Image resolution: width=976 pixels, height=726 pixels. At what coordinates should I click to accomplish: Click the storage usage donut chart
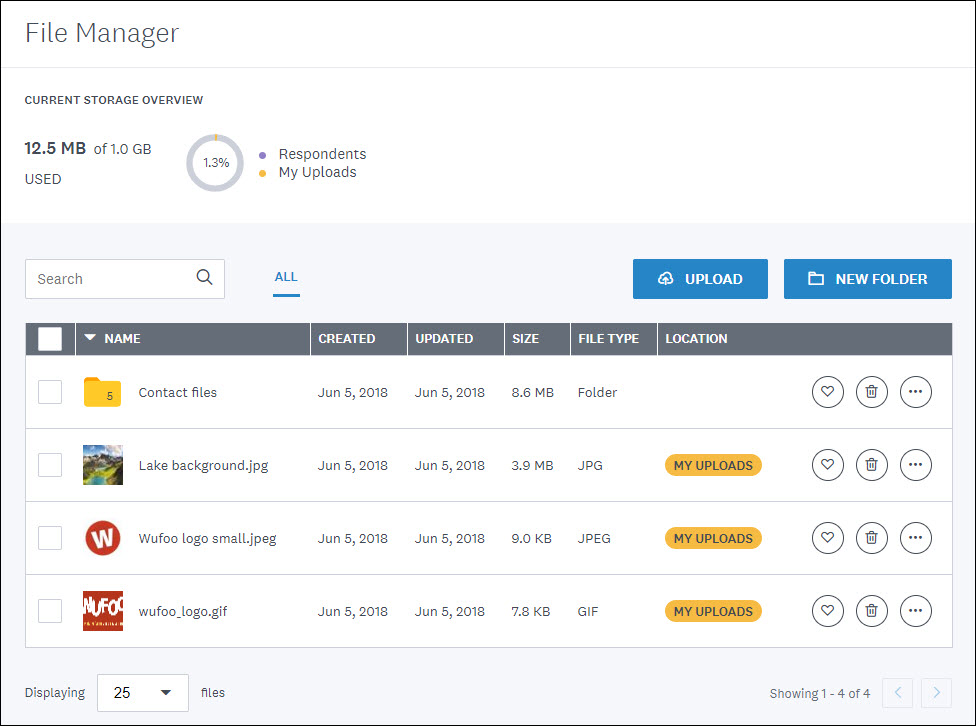(x=214, y=162)
